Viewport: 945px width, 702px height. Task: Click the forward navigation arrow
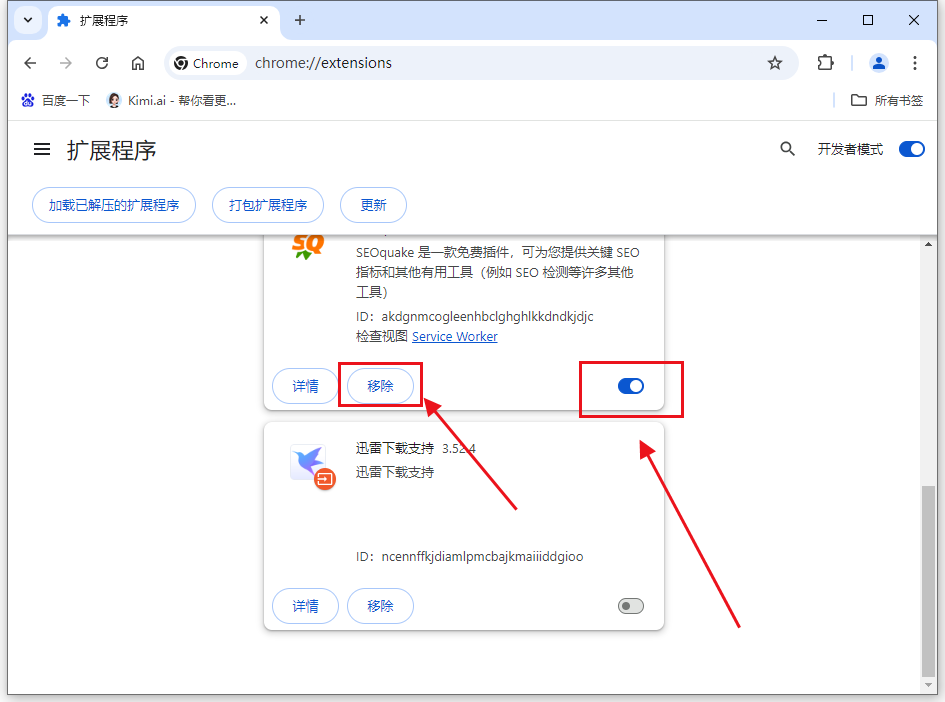pos(66,63)
